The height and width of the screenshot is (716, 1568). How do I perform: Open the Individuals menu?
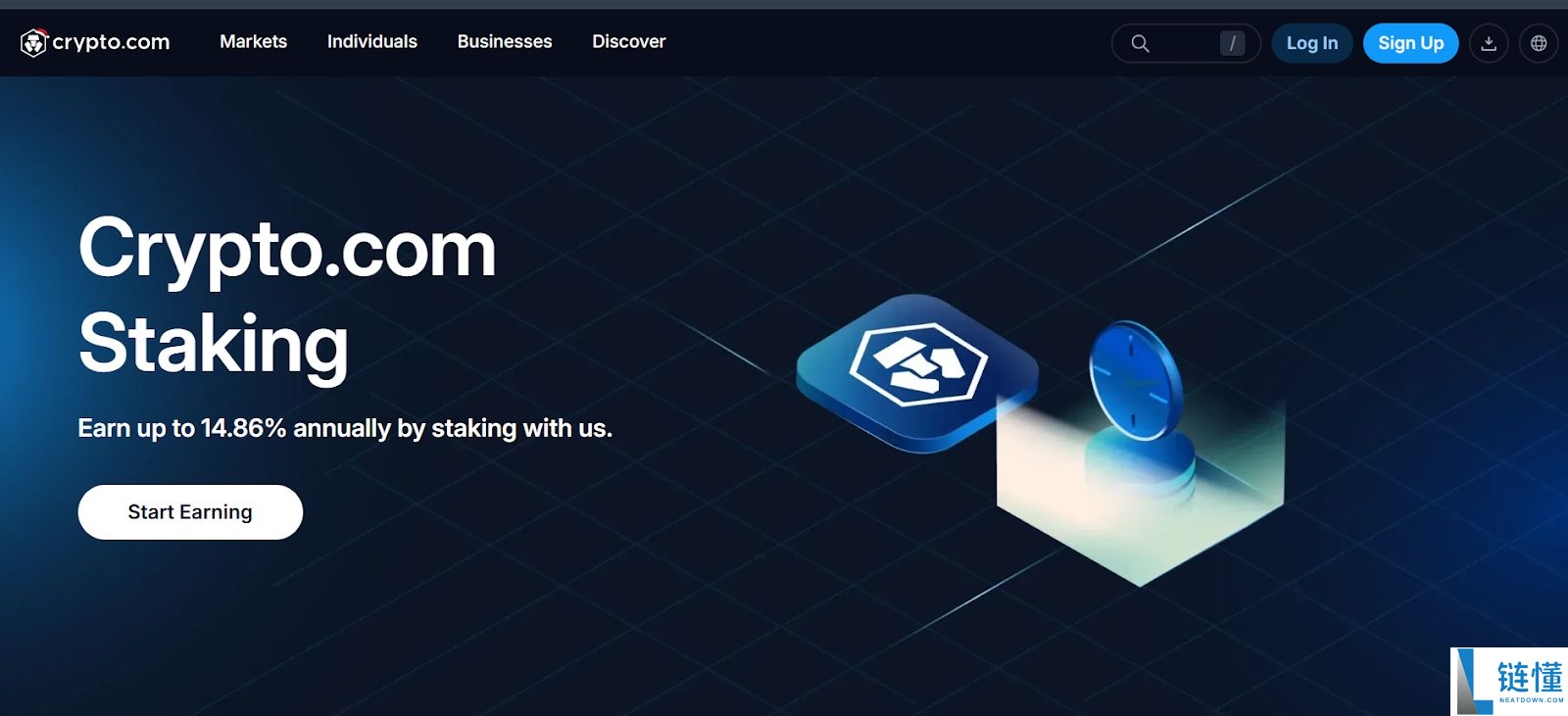tap(372, 42)
